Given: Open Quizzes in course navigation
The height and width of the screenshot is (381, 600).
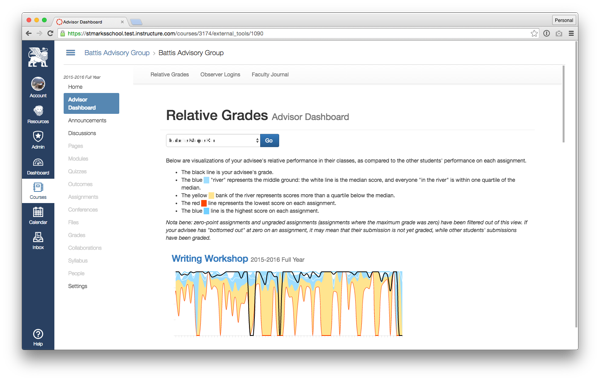Looking at the screenshot, I should pos(77,171).
